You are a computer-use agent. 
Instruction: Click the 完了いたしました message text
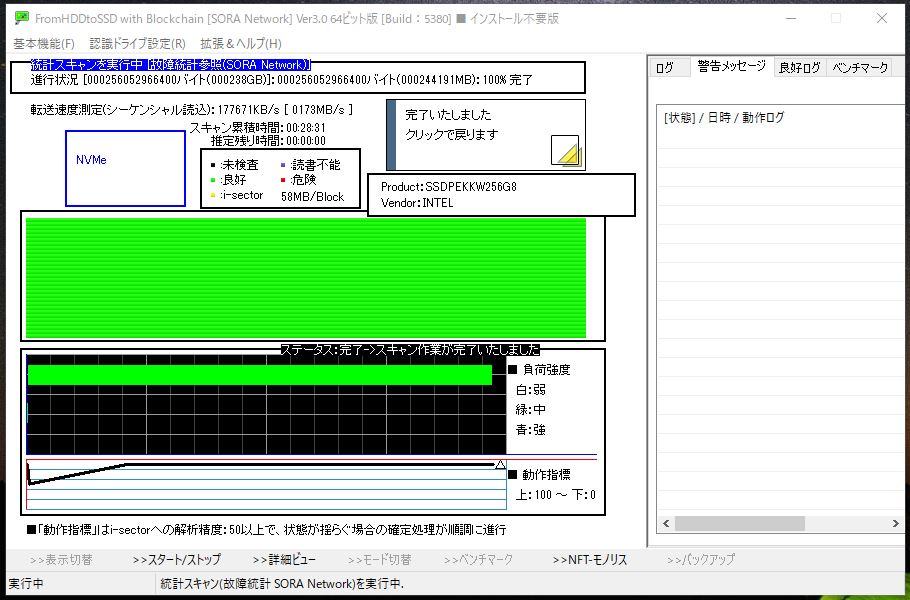click(448, 114)
